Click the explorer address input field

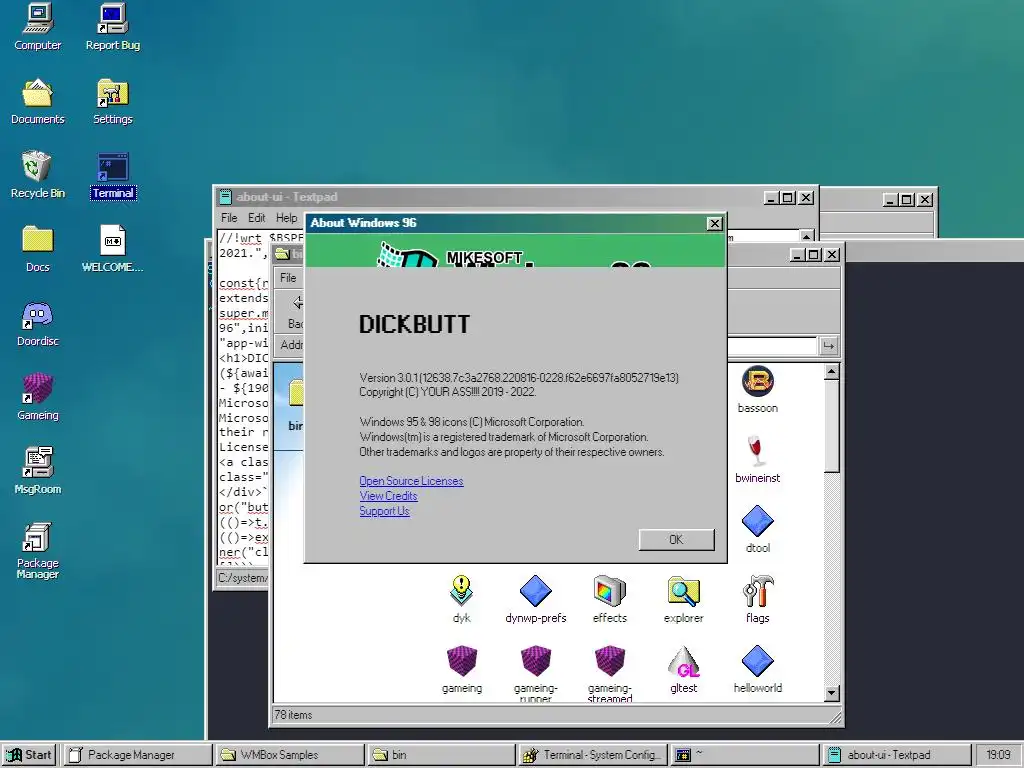(x=771, y=346)
